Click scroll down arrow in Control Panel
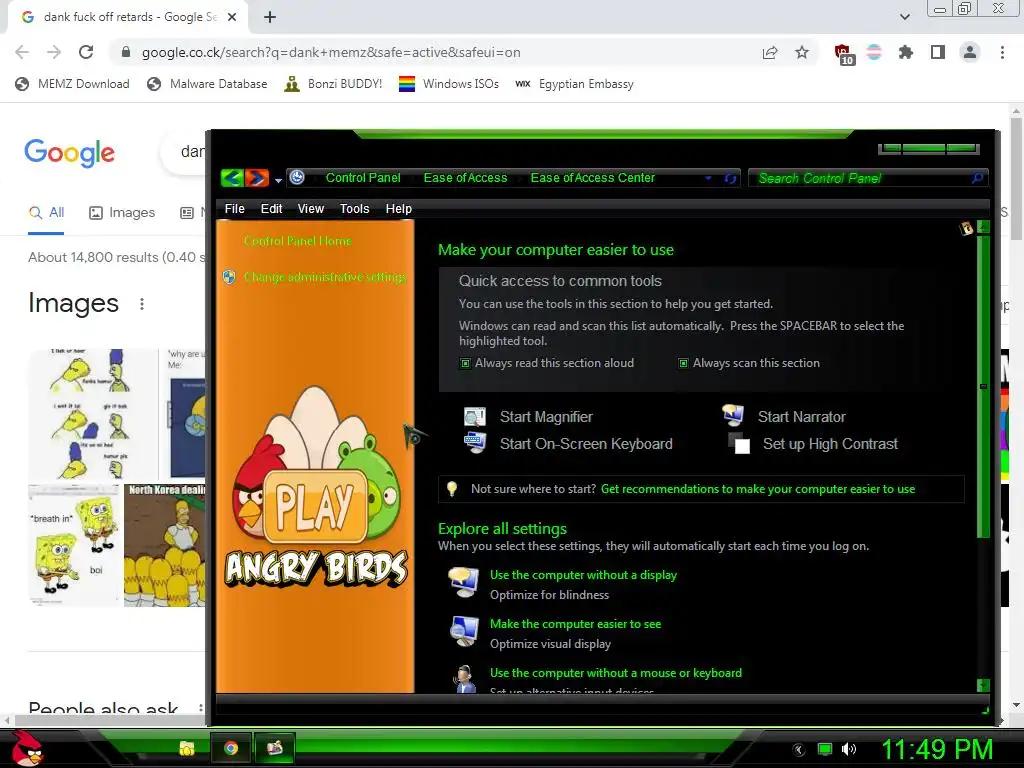Screen dimensions: 1024x768 (983, 685)
